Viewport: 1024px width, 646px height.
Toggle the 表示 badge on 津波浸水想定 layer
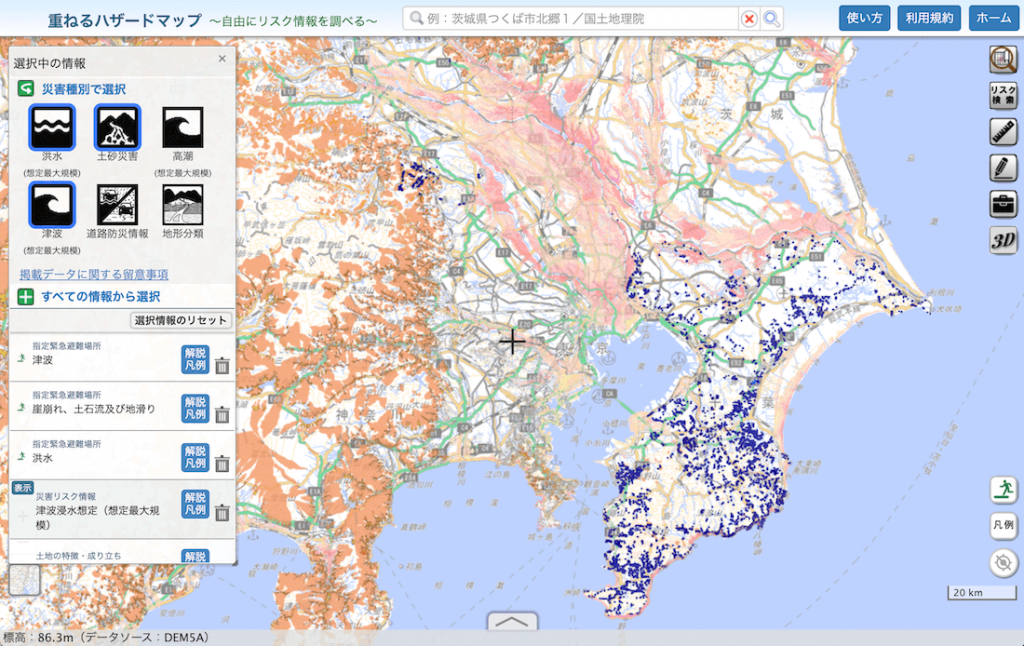click(x=22, y=488)
